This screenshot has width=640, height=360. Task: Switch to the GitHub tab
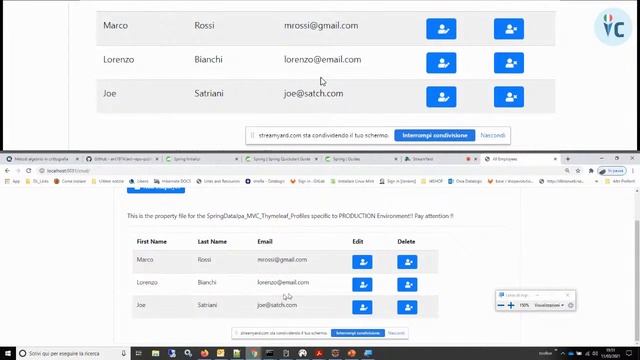122,159
